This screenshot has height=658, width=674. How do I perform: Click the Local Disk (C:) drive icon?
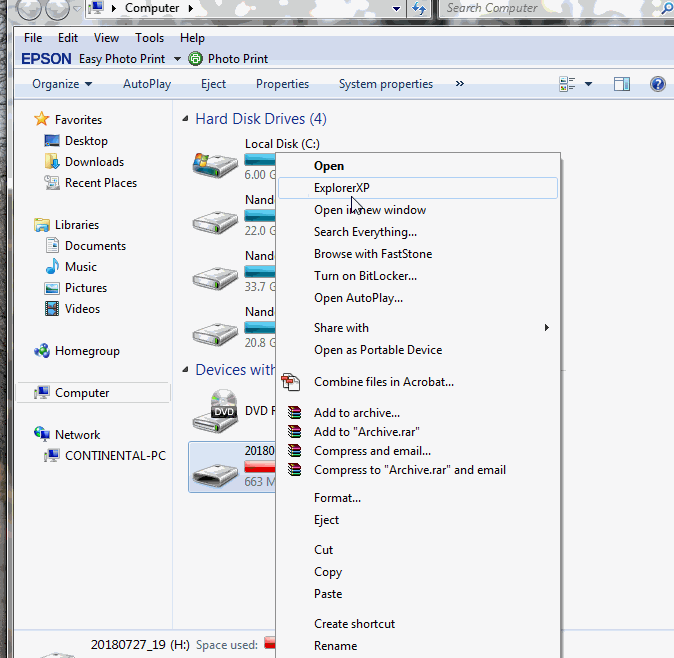tap(215, 165)
